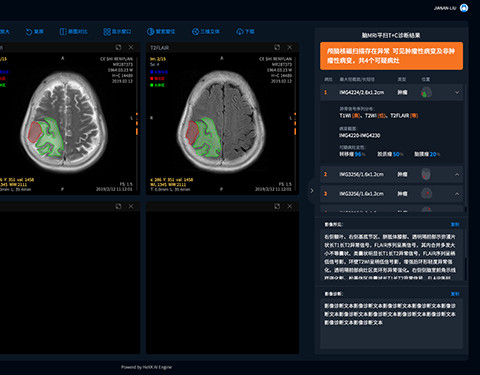
Task: Copy the imaging diagnosis (影像诊断) text
Action: (x=455, y=294)
